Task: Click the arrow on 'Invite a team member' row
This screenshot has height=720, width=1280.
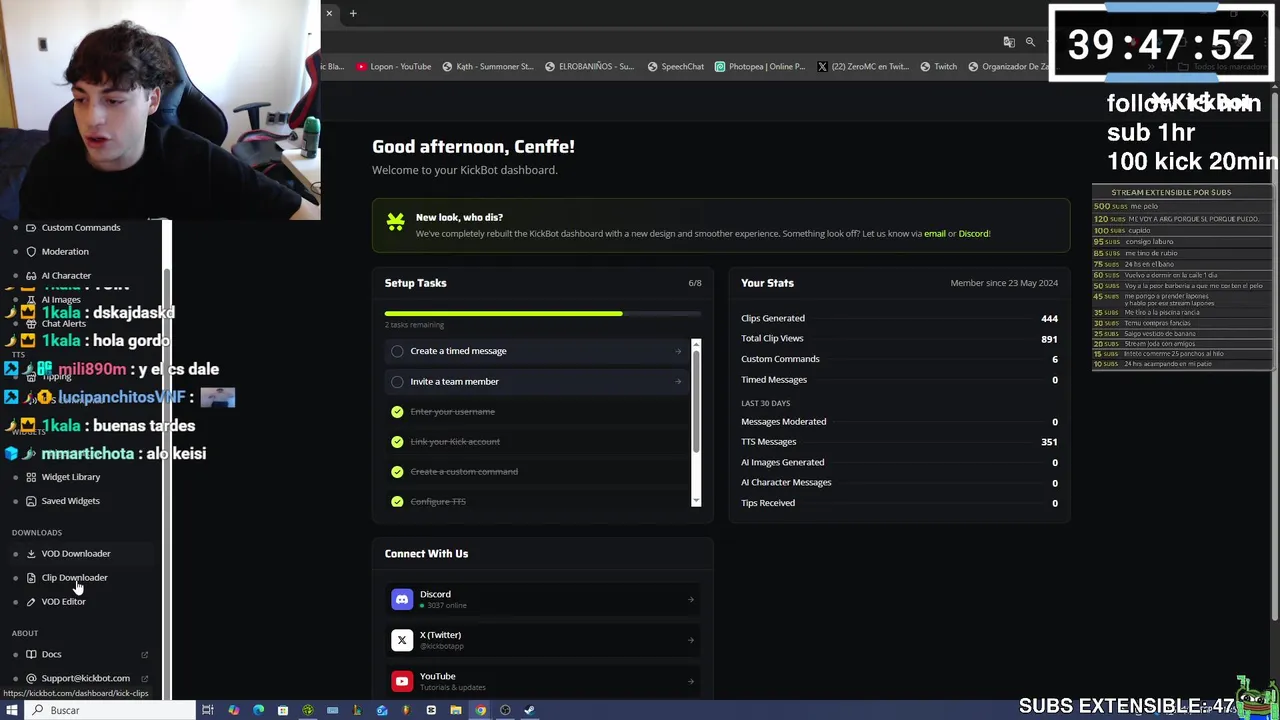Action: 678,381
